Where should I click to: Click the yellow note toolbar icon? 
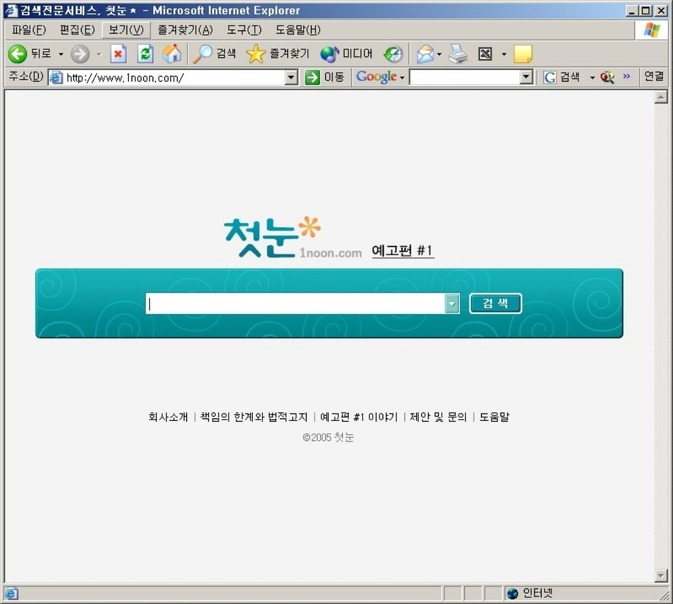(523, 54)
